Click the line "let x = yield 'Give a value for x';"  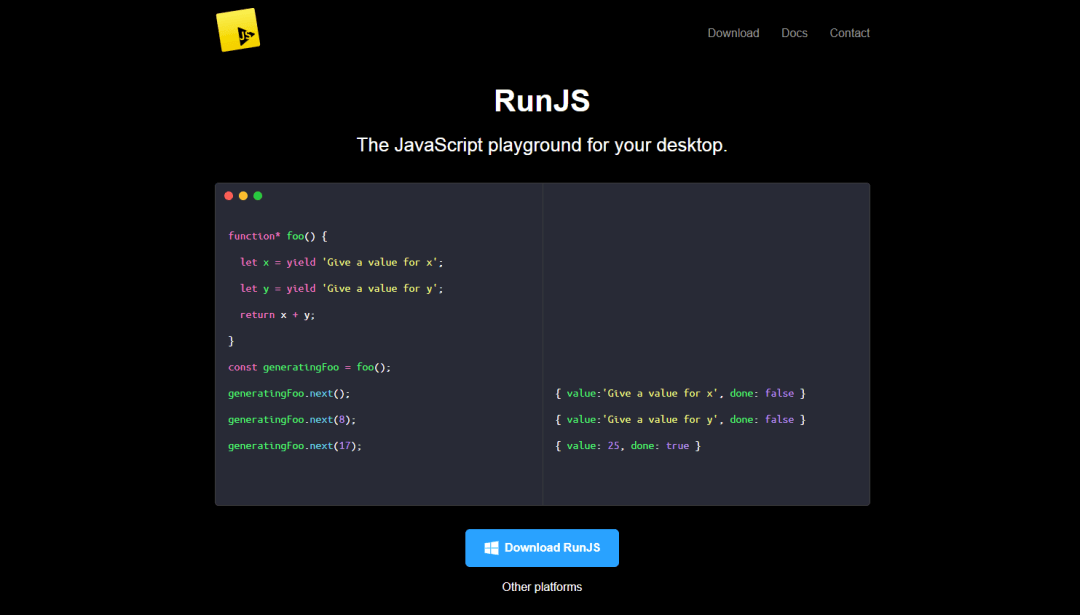pyautogui.click(x=342, y=262)
